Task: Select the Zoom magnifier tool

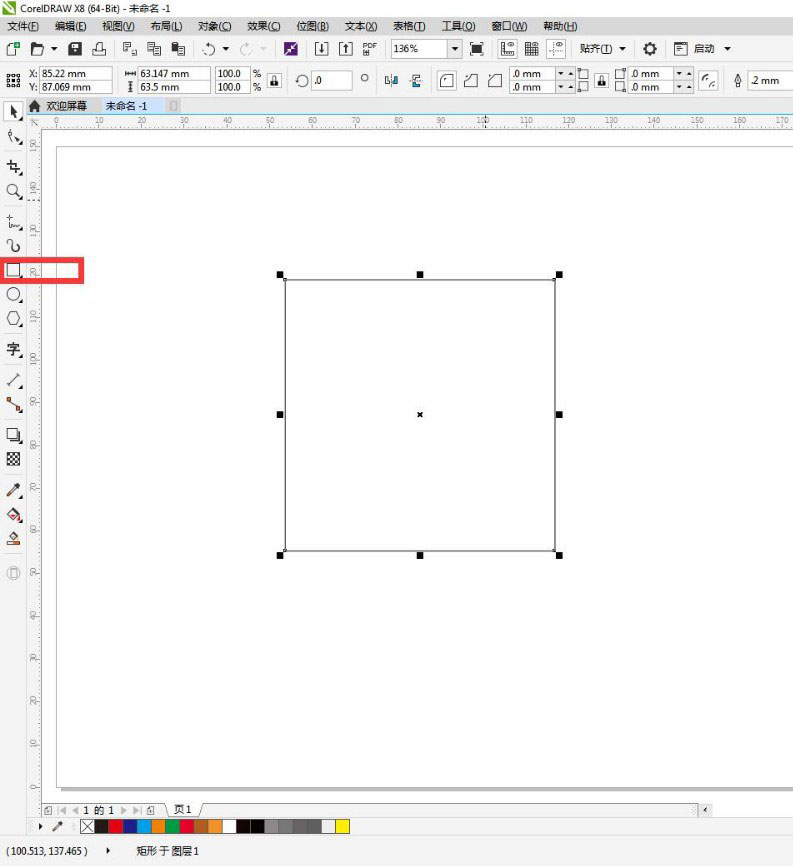Action: coord(14,192)
